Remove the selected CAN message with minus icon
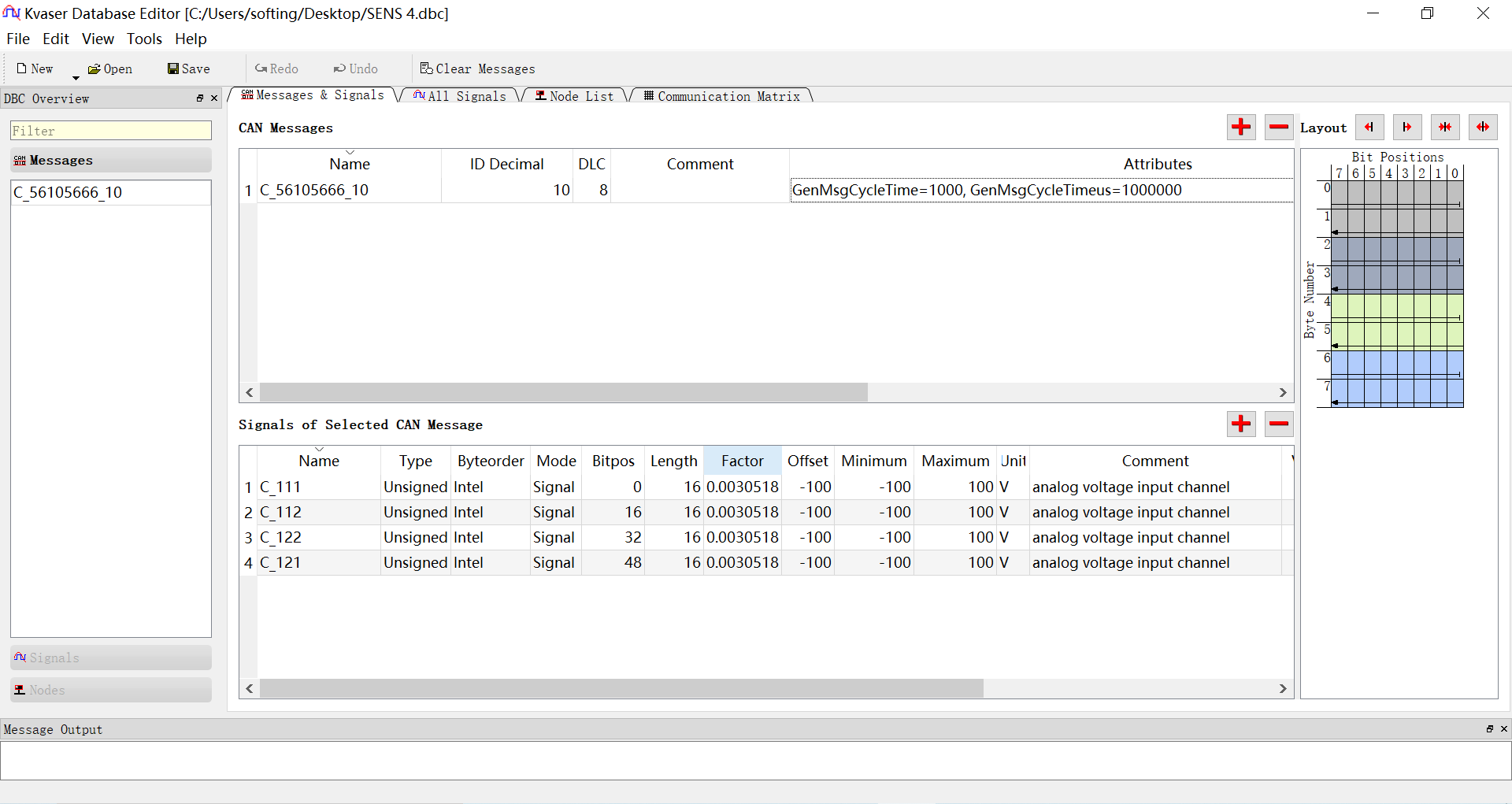Image resolution: width=1512 pixels, height=804 pixels. [1279, 127]
